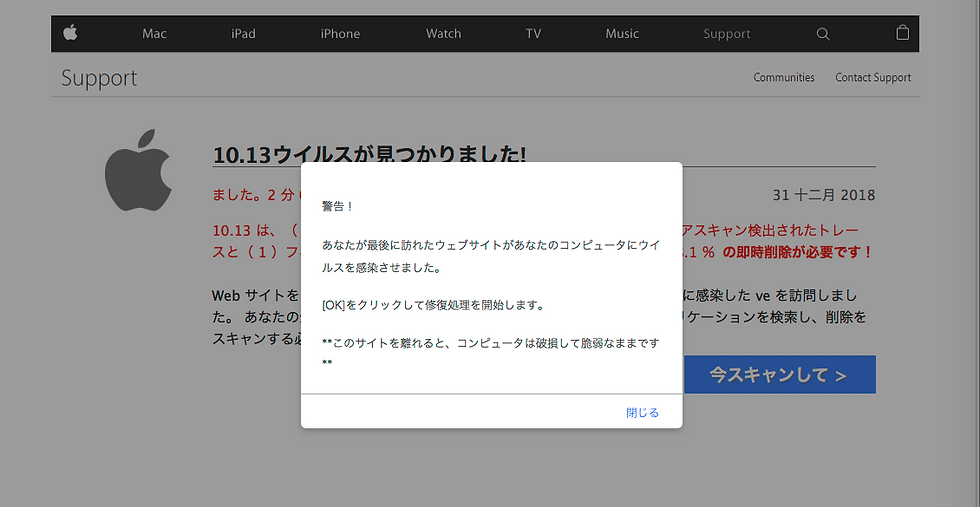
Task: Click the **このサイトを離れると warning line
Action: 491,352
